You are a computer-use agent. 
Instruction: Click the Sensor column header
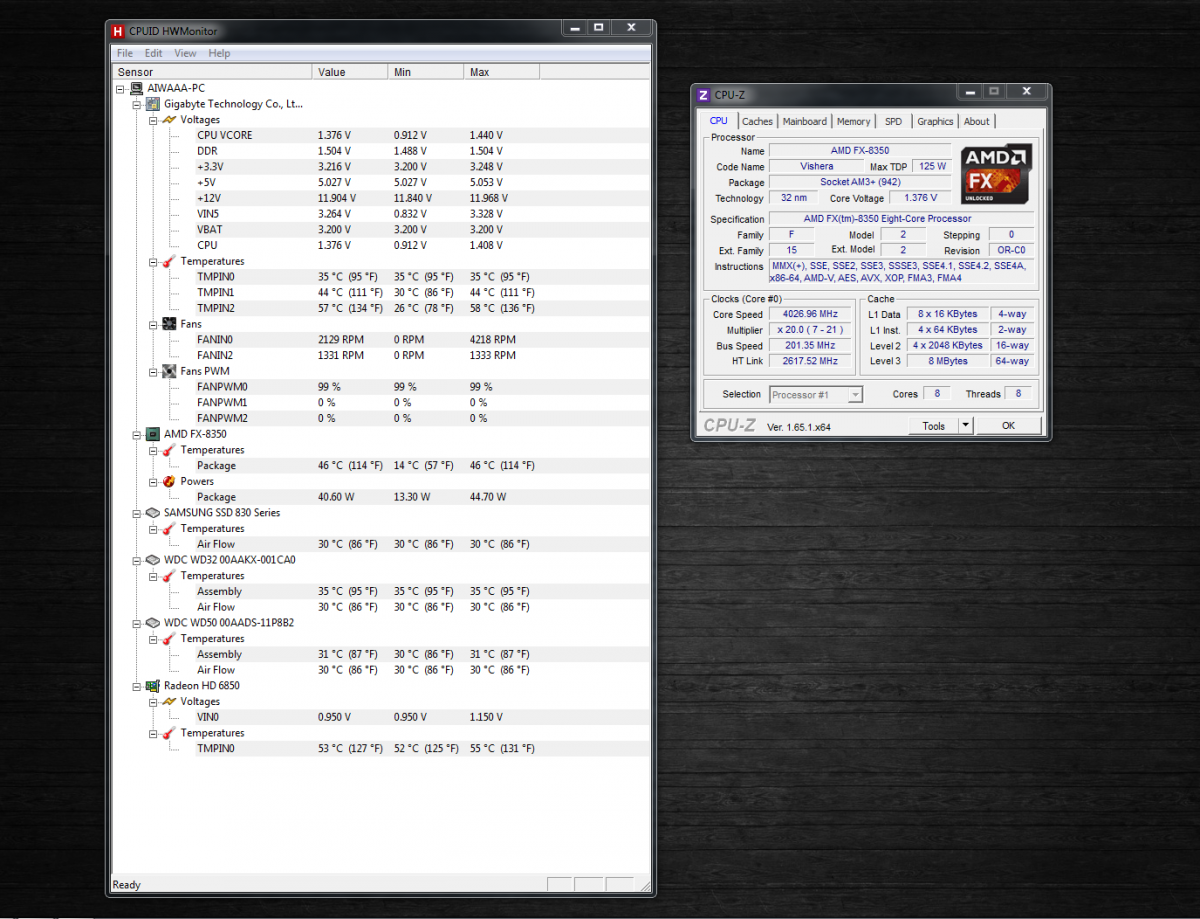213,72
